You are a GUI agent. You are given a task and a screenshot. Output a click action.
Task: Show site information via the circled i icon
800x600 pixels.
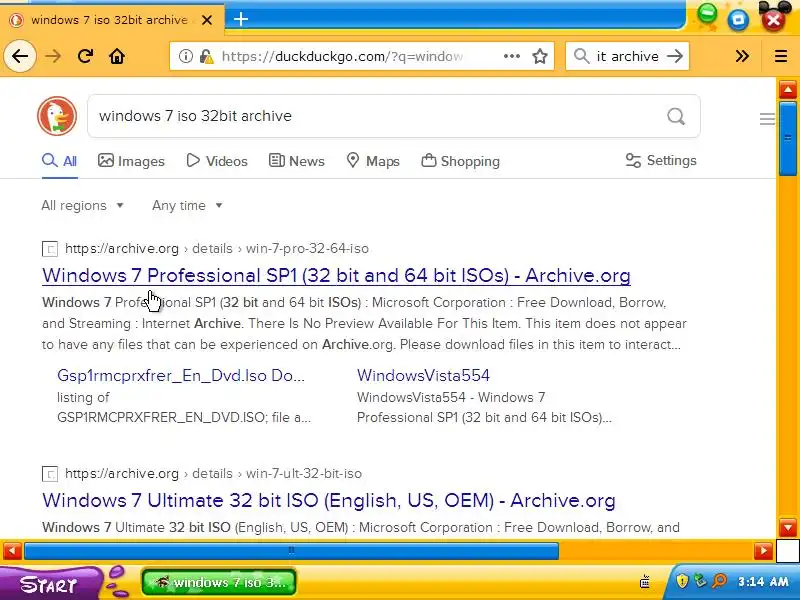(x=186, y=56)
